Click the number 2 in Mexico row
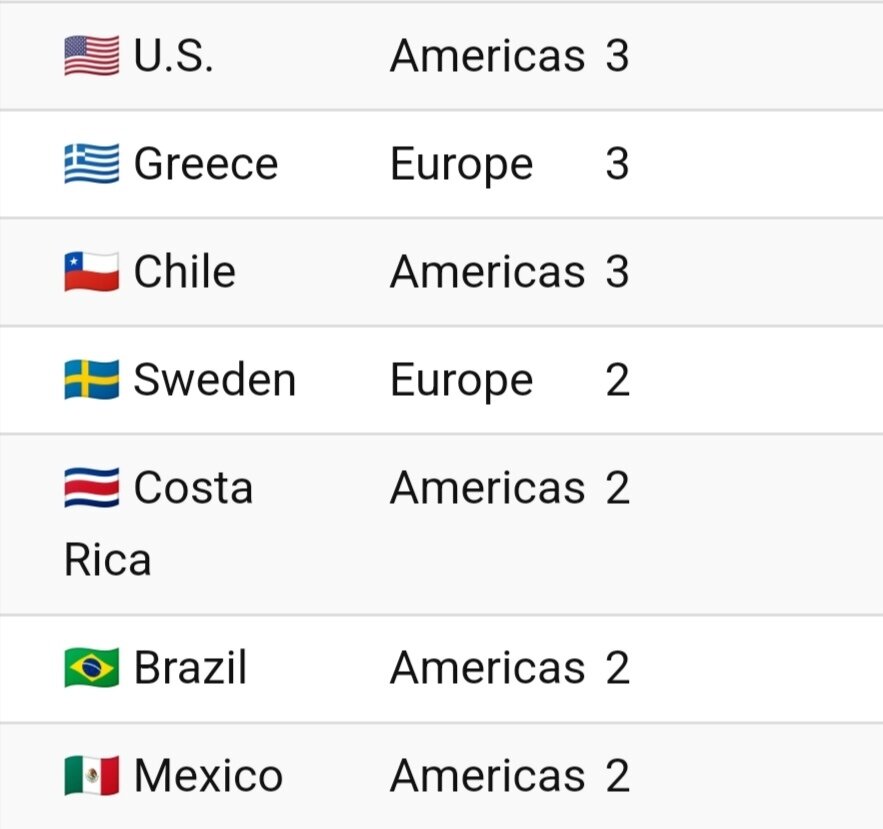Screen dimensions: 883x829 [617, 776]
